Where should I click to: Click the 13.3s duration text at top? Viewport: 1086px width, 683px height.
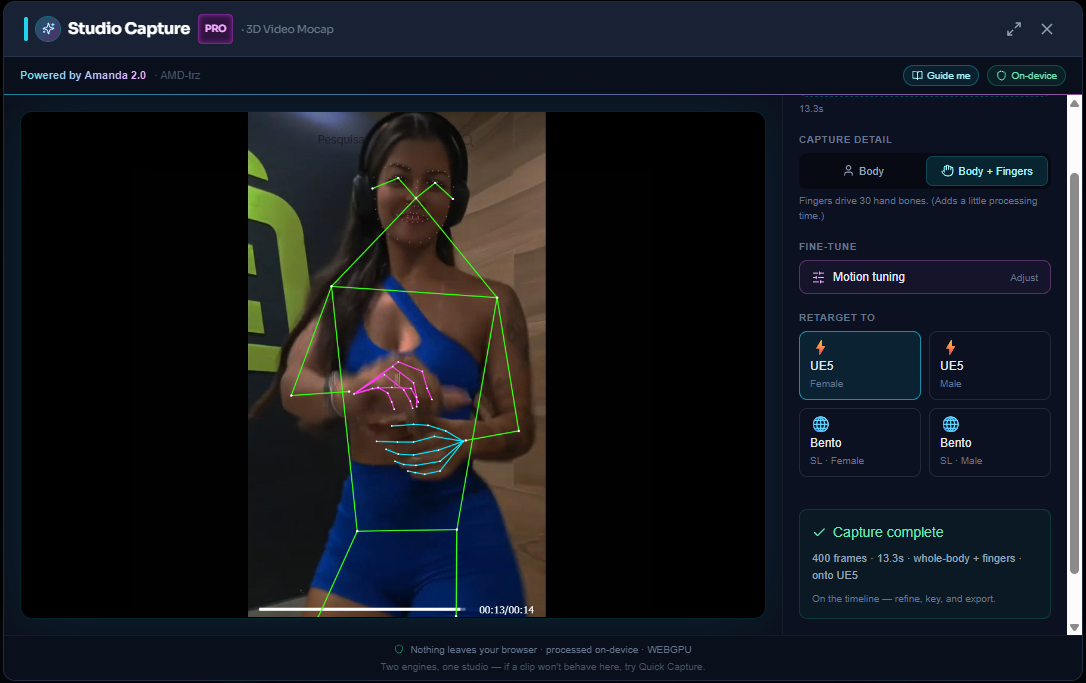click(811, 109)
